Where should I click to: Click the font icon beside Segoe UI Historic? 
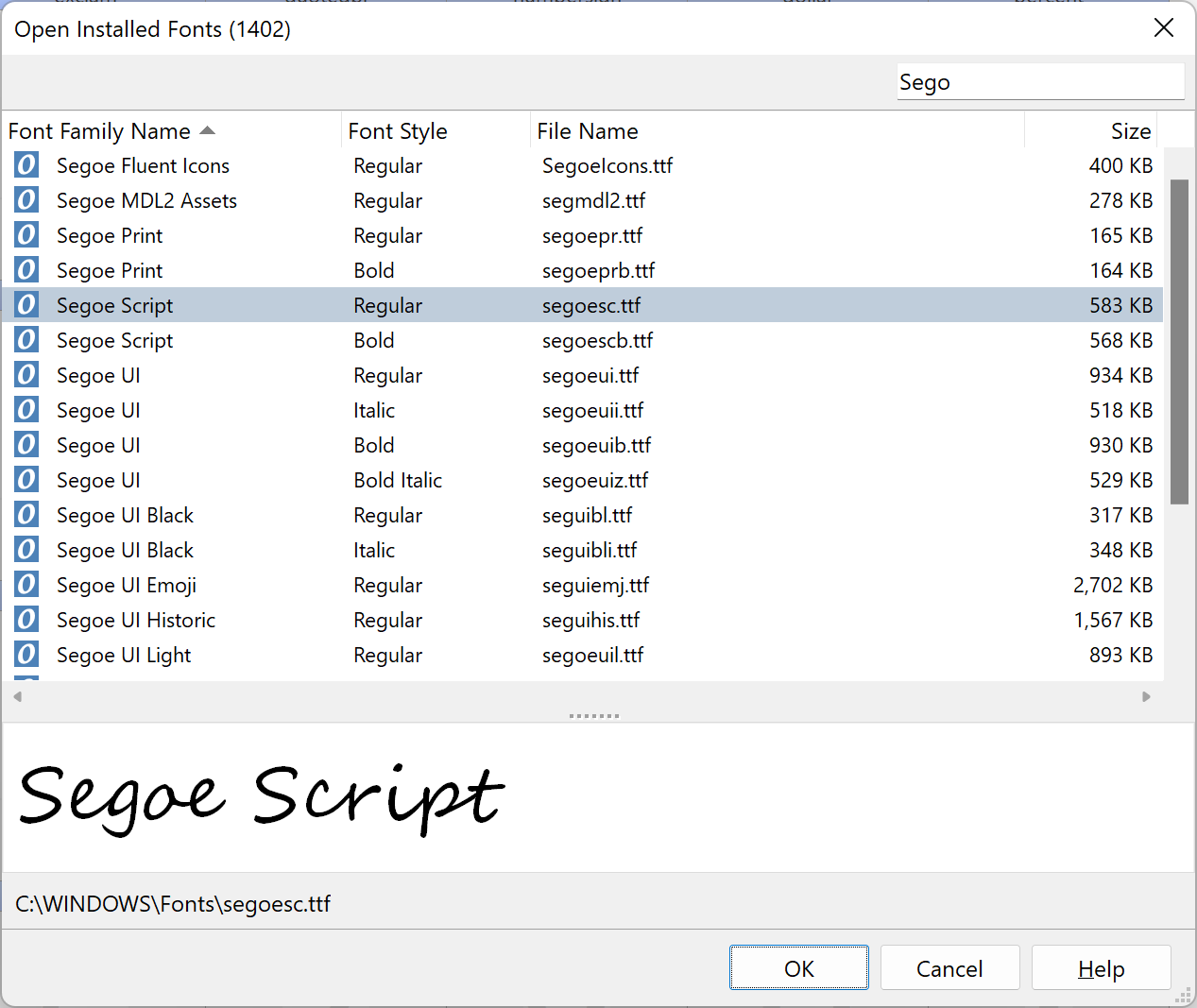26,620
